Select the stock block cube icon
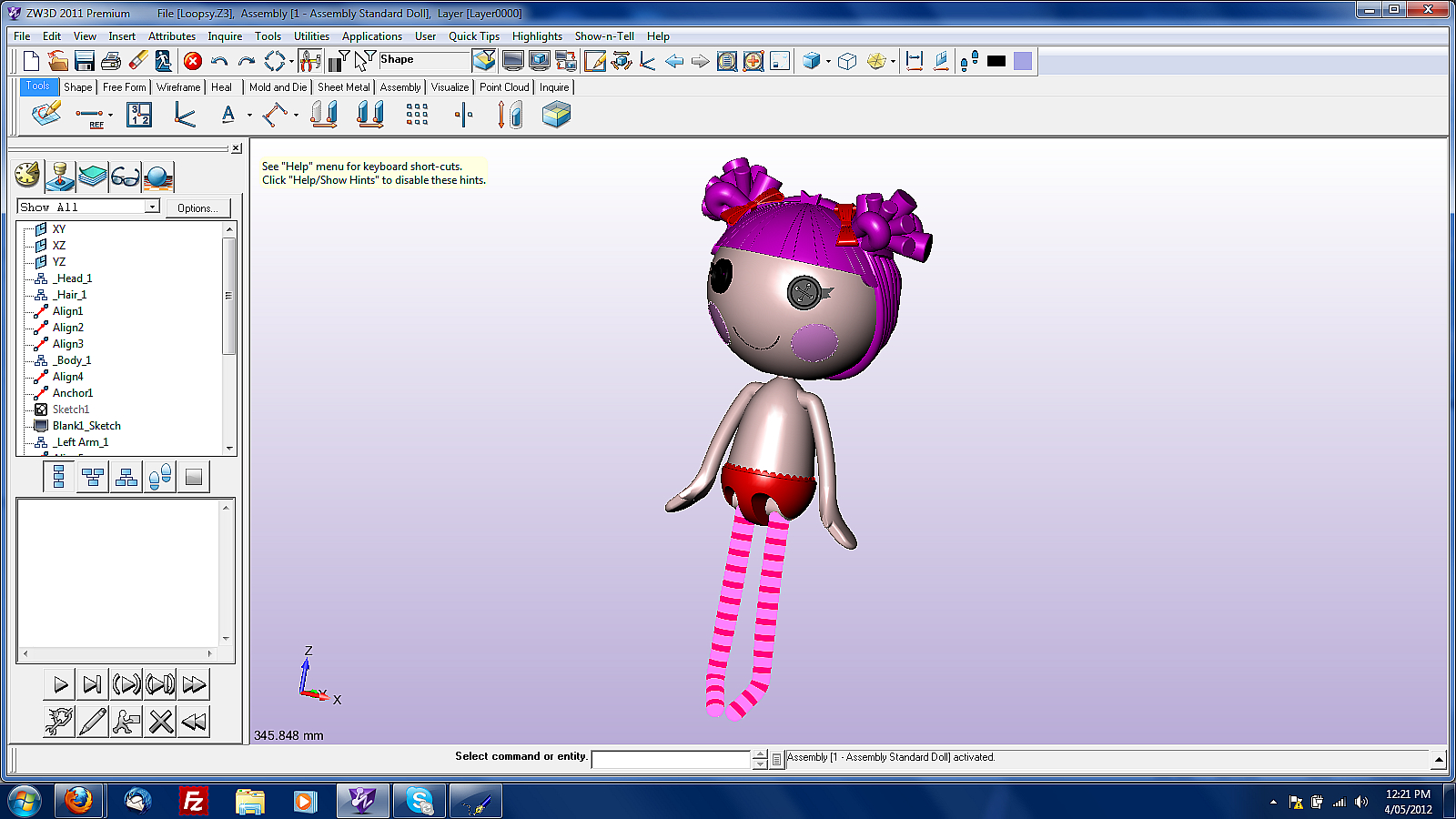1456x819 pixels. (556, 115)
